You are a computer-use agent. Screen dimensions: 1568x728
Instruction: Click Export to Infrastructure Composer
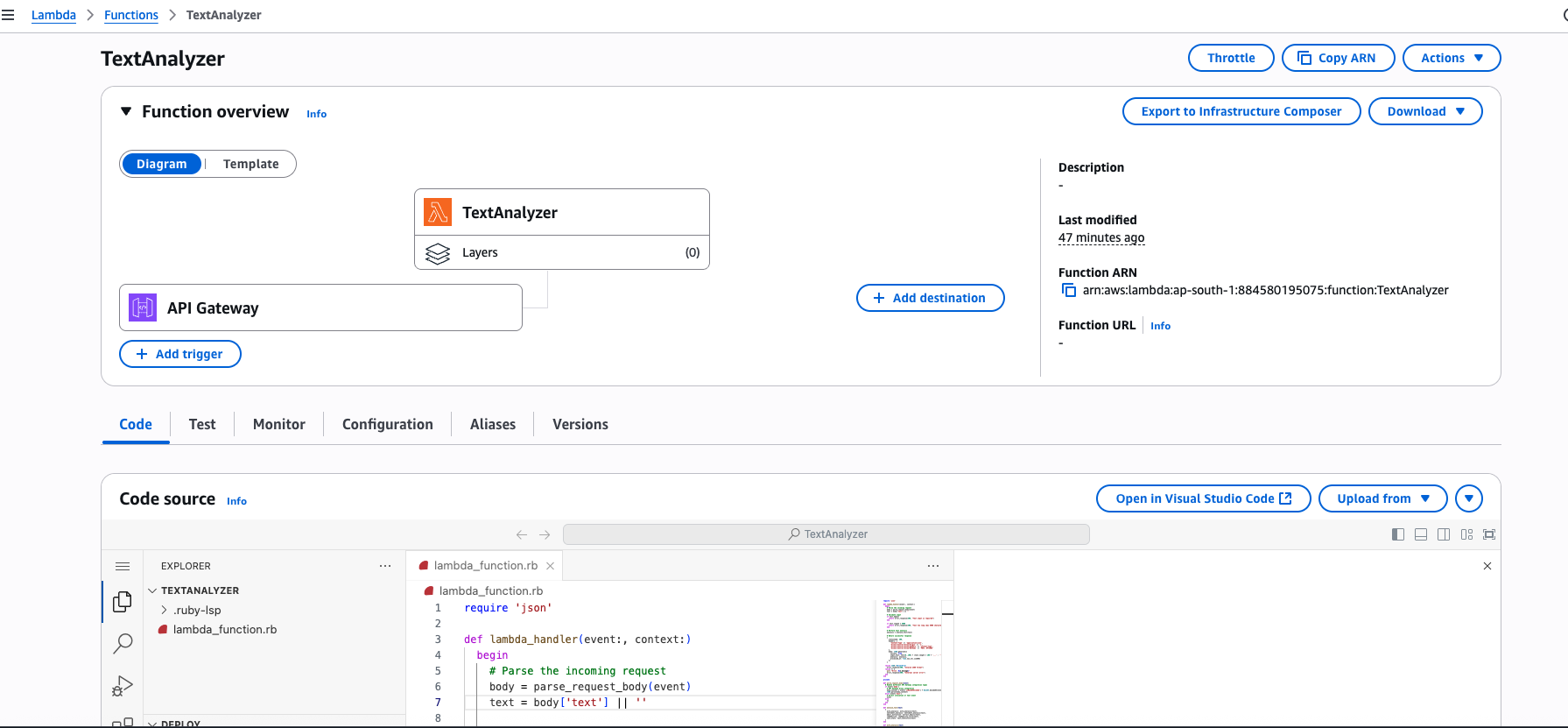tap(1241, 111)
